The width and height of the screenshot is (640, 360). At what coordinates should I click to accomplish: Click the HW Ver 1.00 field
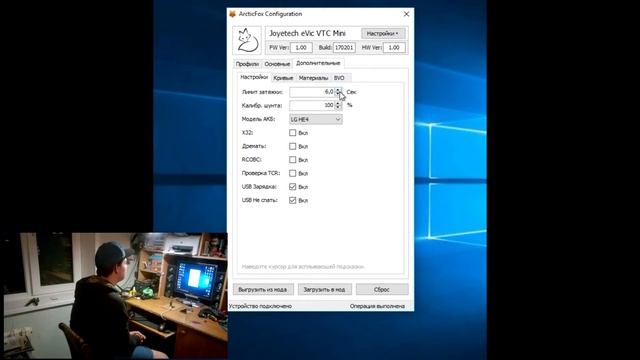click(x=394, y=47)
